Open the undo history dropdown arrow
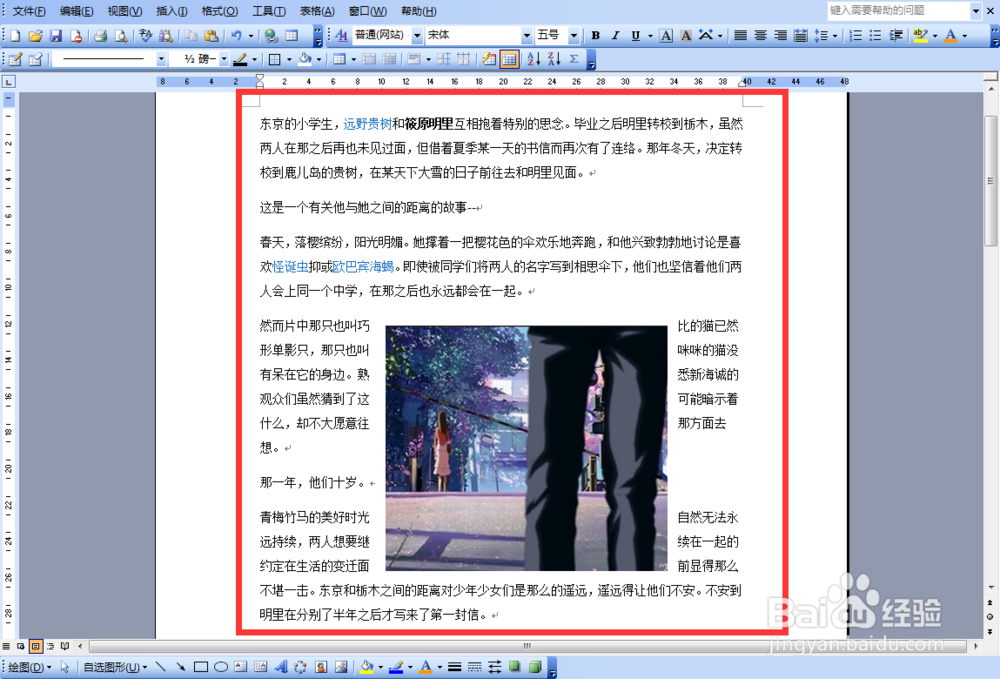1000x679 pixels. tap(251, 36)
